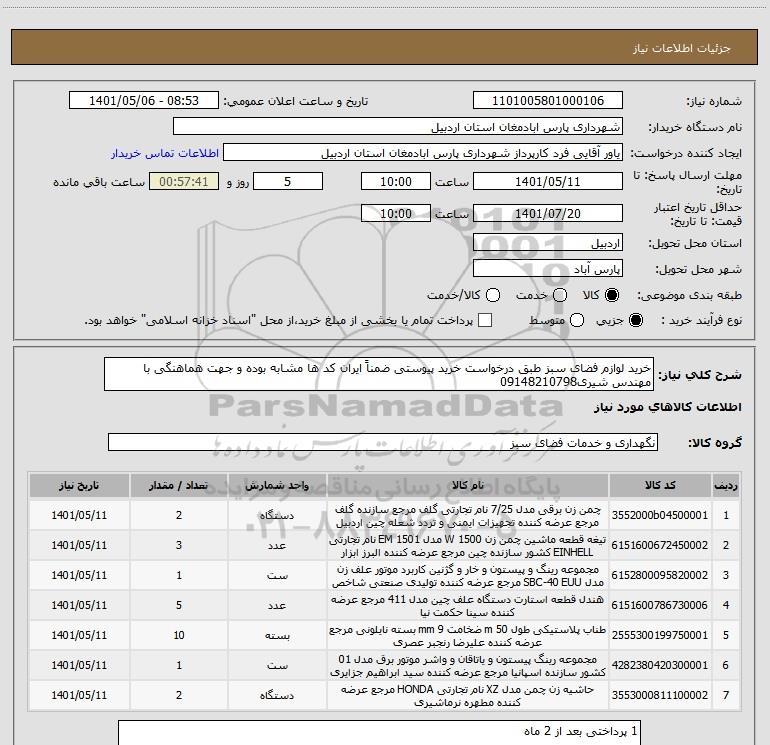
Task: Click the گروه کالا field
Action: pyautogui.click(x=383, y=442)
